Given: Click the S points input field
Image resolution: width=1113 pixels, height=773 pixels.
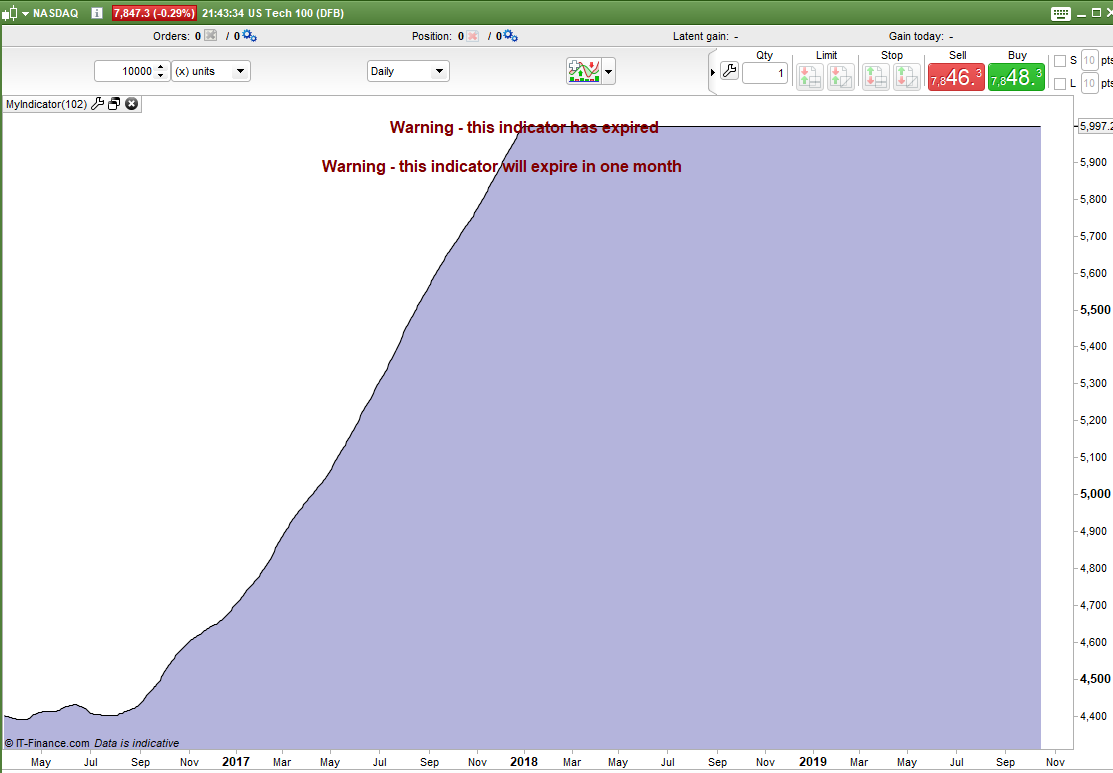Looking at the screenshot, I should pos(1090,61).
